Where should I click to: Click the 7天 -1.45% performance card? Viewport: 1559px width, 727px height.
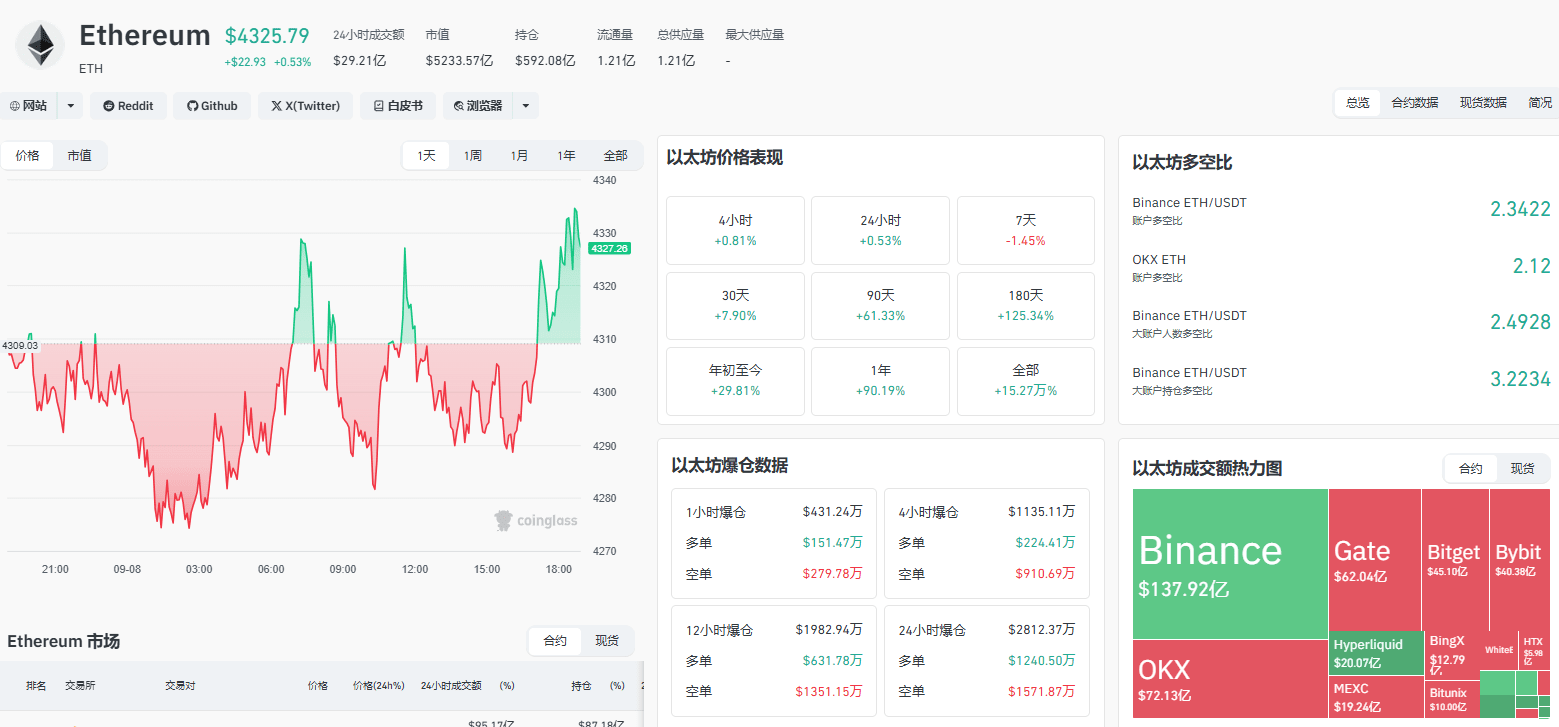(1025, 230)
